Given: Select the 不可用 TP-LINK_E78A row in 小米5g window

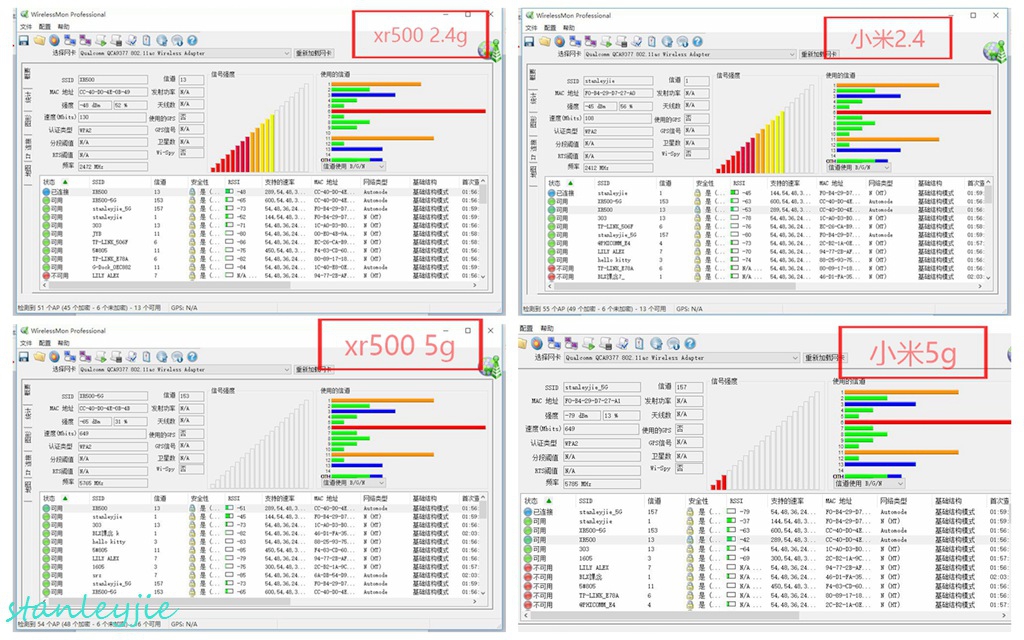Looking at the screenshot, I should (766, 596).
